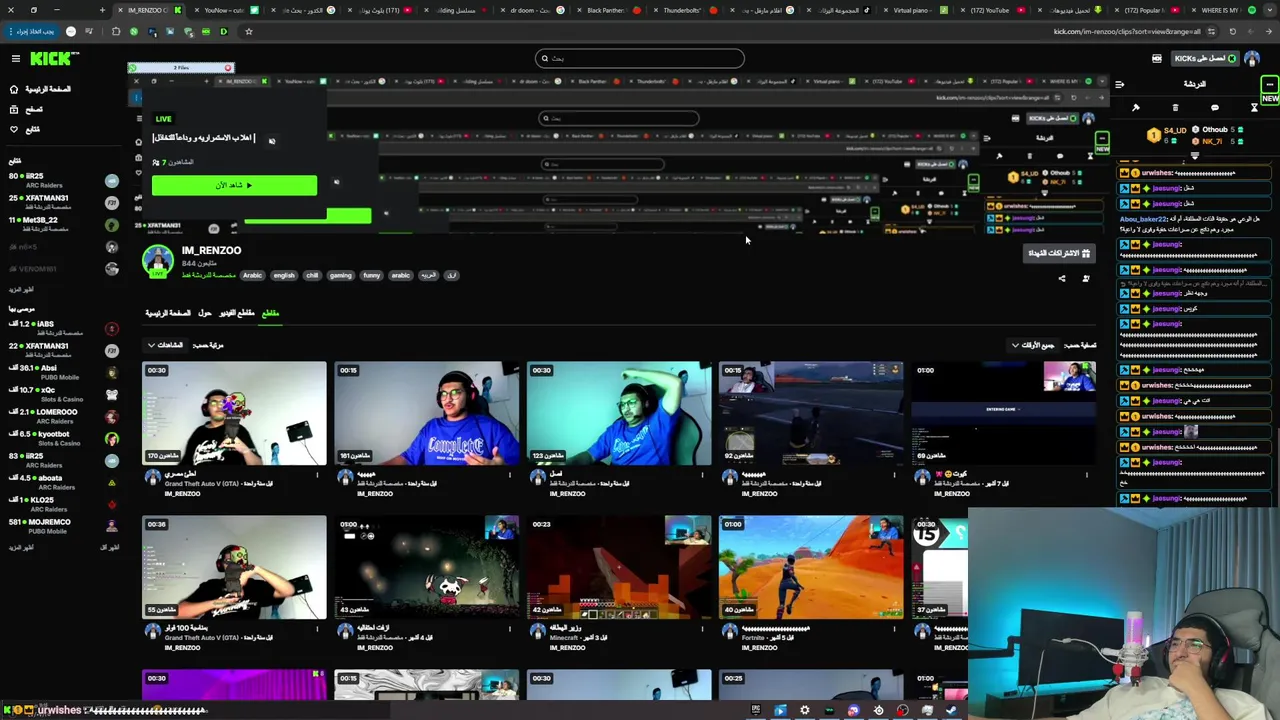This screenshot has height=720, width=1280.
Task: Open the sidebar Following heart item
Action: [25, 129]
